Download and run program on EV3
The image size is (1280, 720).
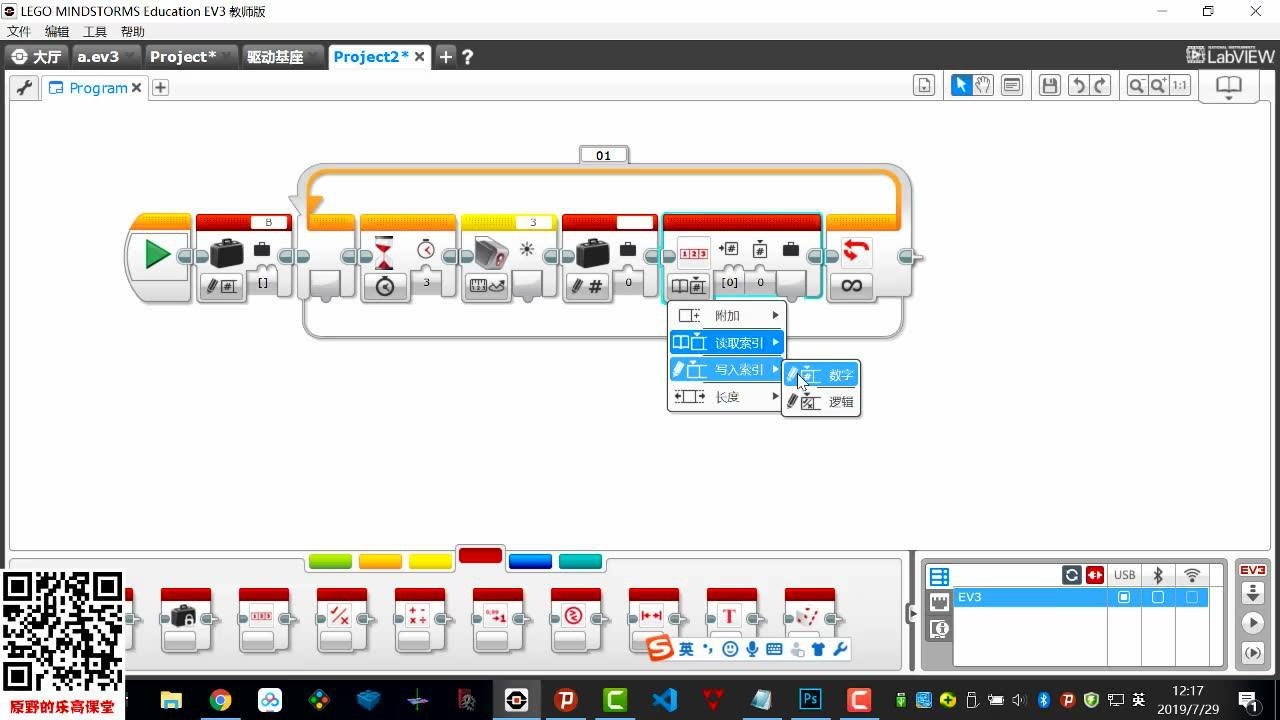pyautogui.click(x=1252, y=622)
